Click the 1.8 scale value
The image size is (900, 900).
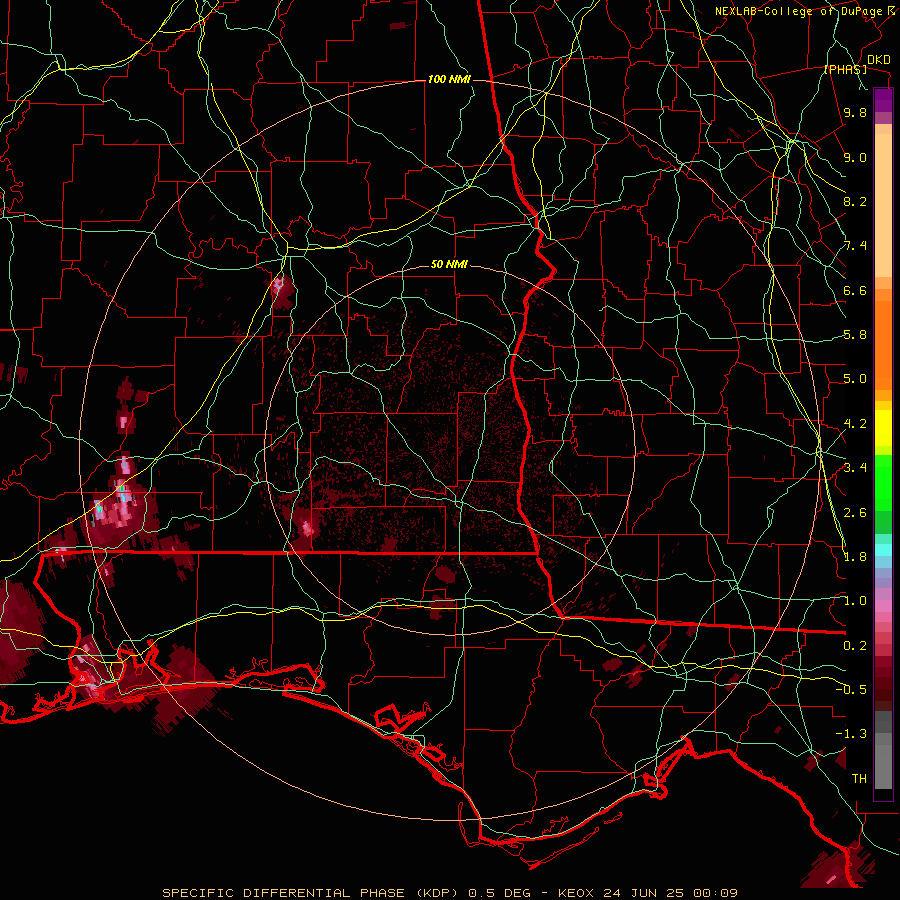855,557
